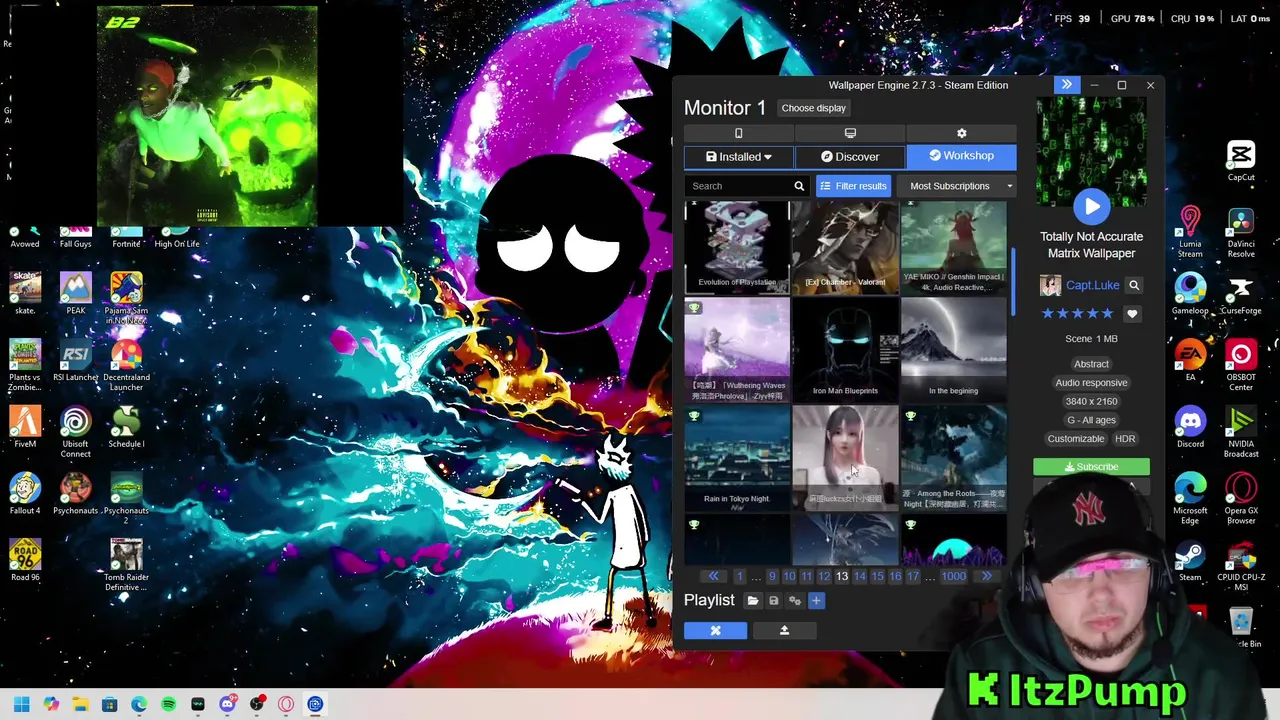Open OBS Studio from taskbar
This screenshot has width=1280, height=720.
(x=257, y=704)
